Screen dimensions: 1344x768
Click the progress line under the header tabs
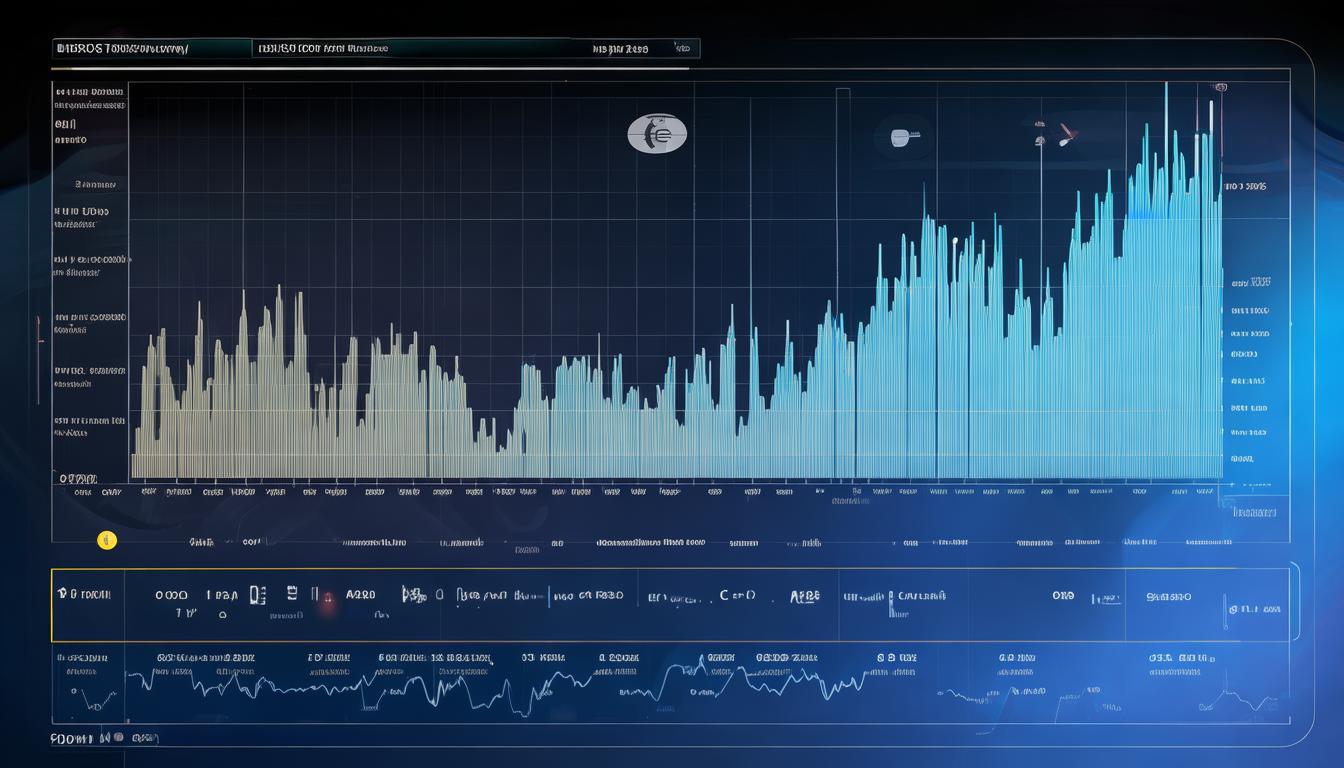[370, 69]
